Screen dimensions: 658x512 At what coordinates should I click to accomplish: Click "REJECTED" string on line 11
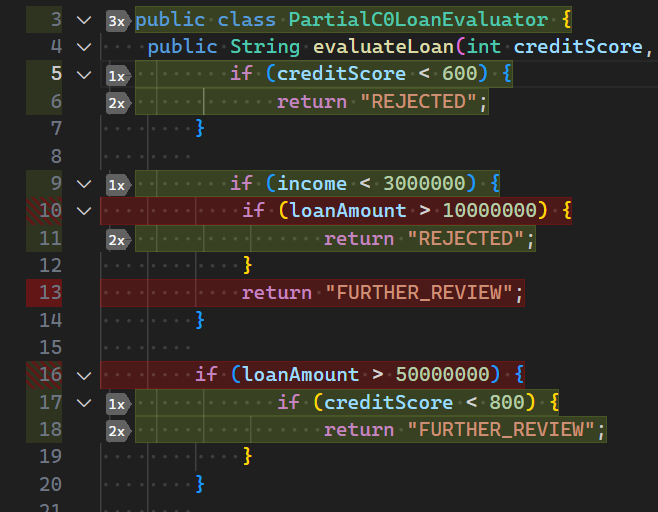466,239
